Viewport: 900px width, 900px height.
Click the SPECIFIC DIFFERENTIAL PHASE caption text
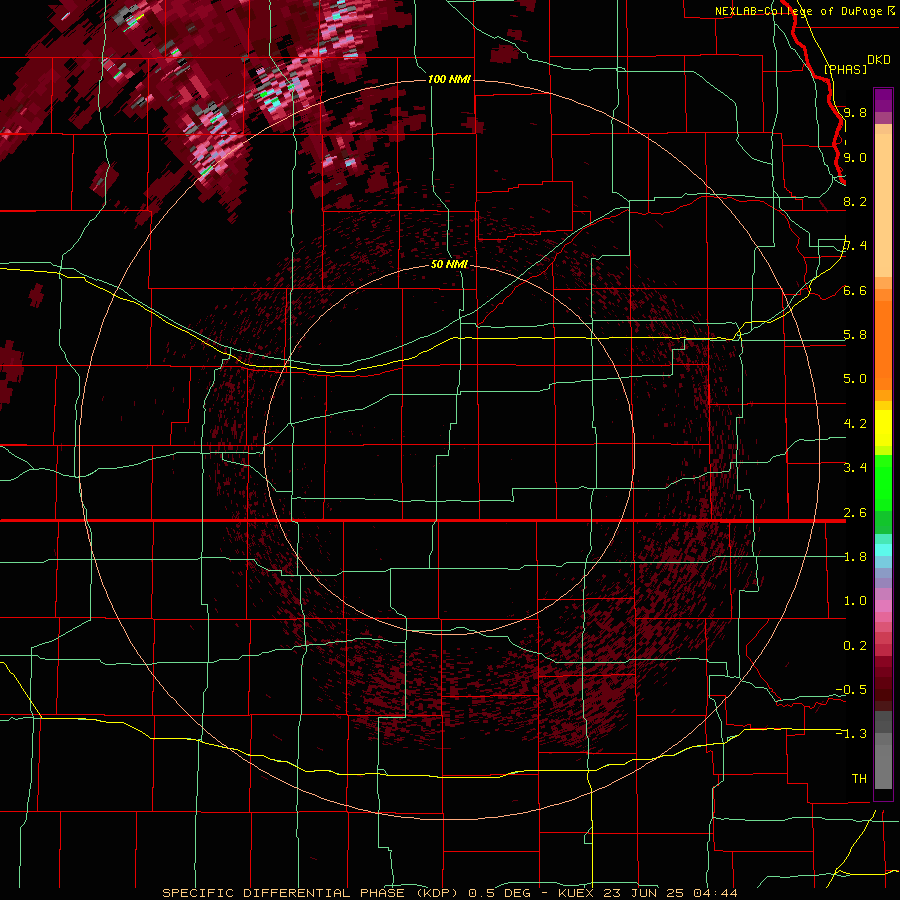coord(284,893)
